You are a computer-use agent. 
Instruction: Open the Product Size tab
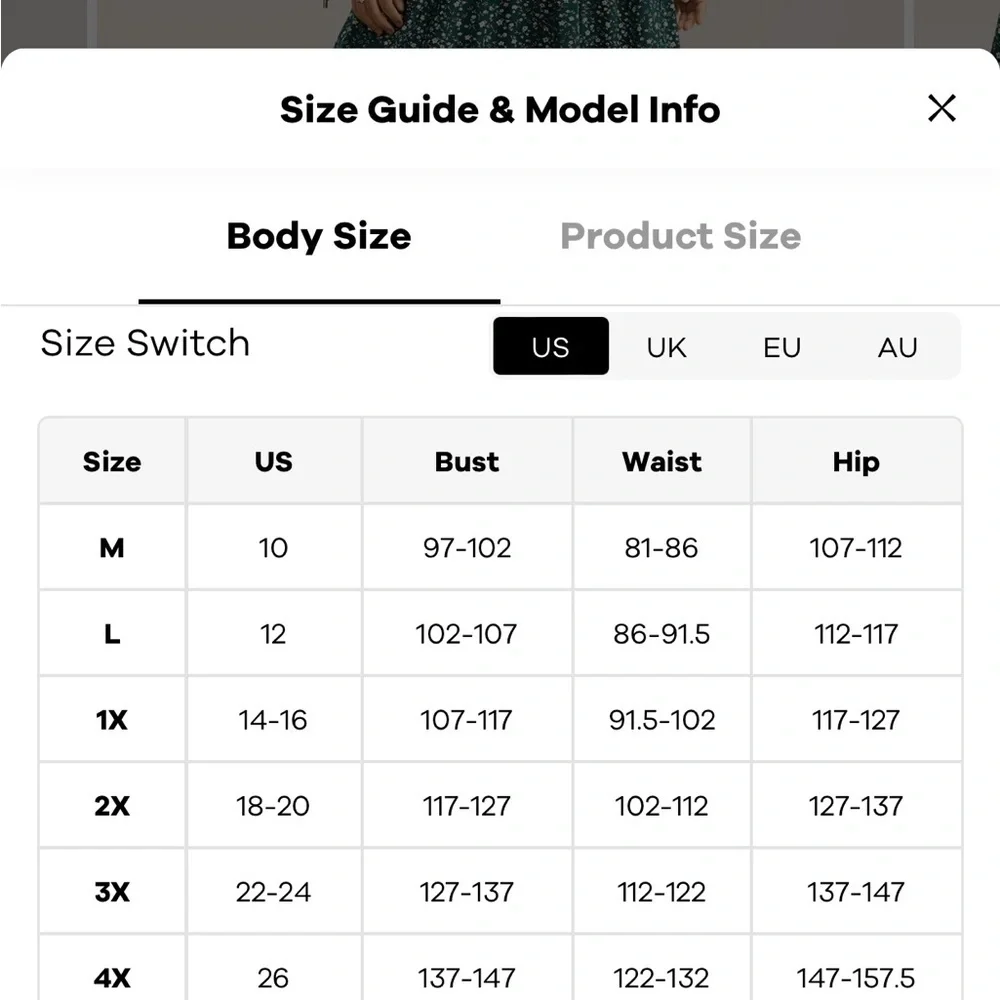tap(680, 237)
